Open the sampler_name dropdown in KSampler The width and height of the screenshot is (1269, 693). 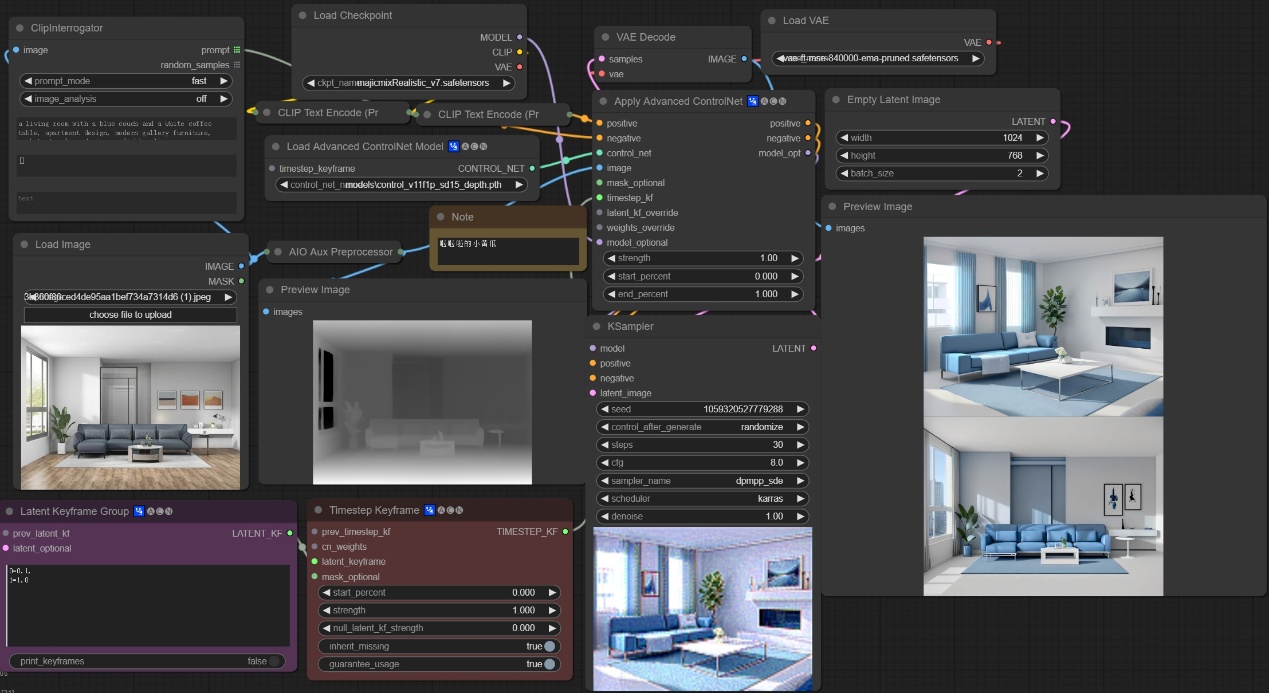tap(702, 481)
